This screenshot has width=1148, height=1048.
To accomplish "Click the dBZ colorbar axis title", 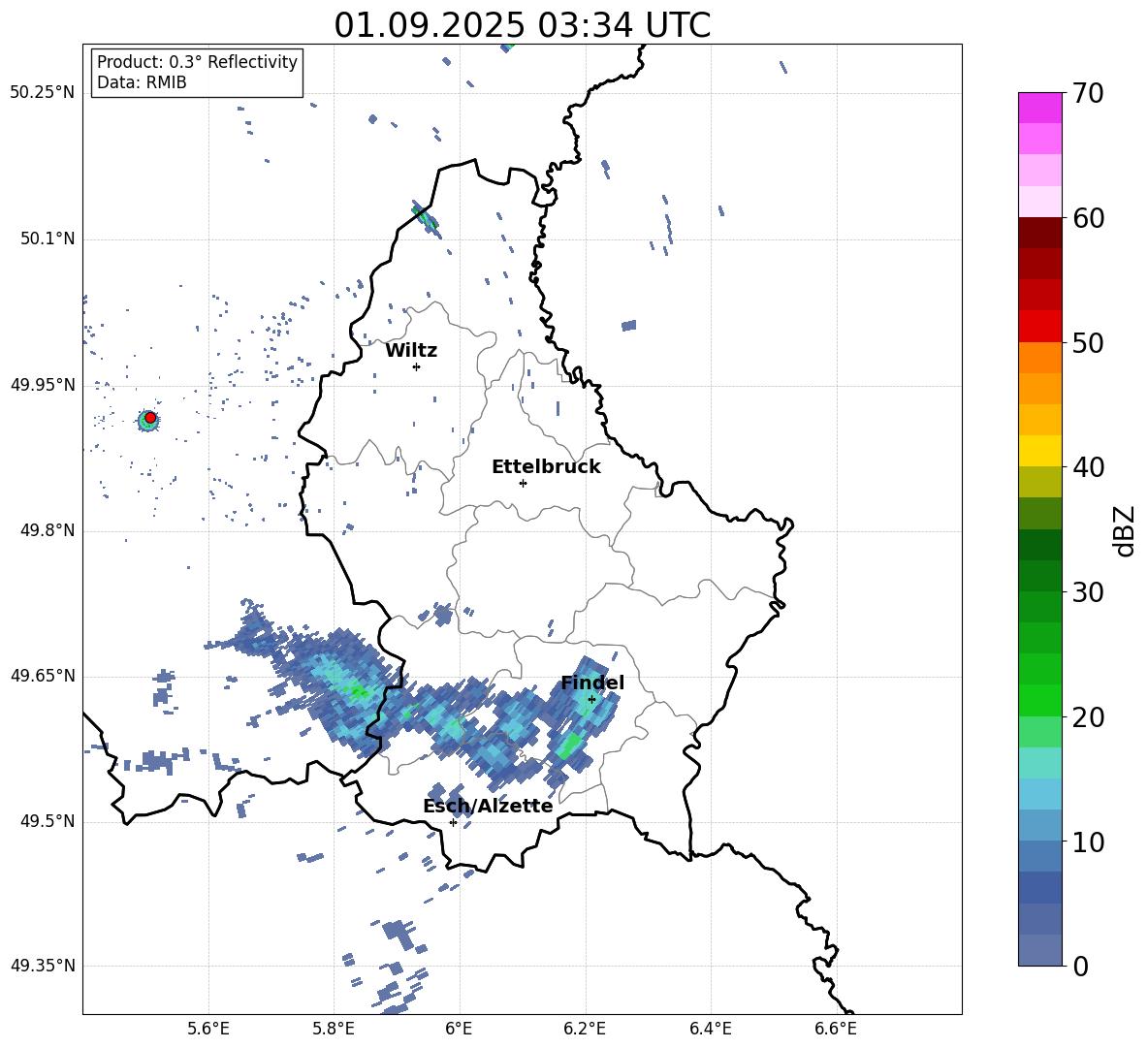I will pyautogui.click(x=1126, y=530).
